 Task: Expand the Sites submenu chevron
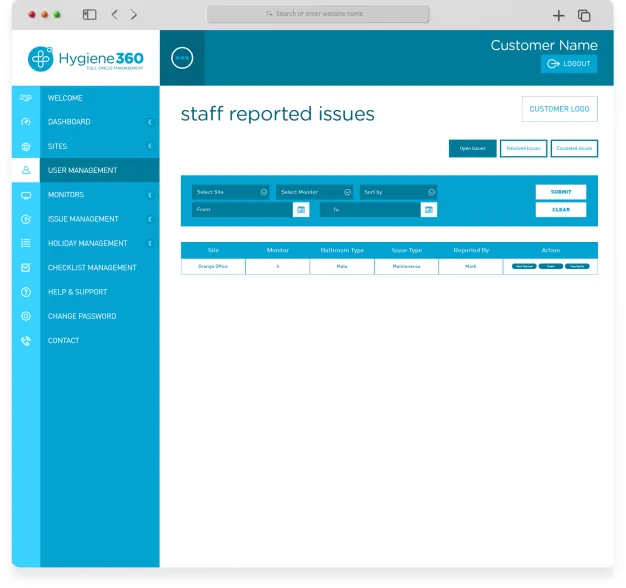150,146
